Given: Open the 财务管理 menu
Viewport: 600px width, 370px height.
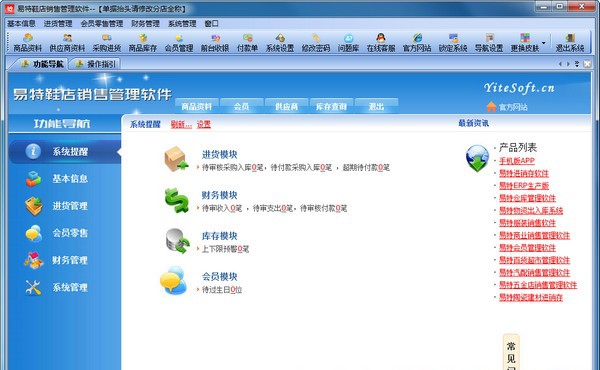Looking at the screenshot, I should (x=145, y=23).
